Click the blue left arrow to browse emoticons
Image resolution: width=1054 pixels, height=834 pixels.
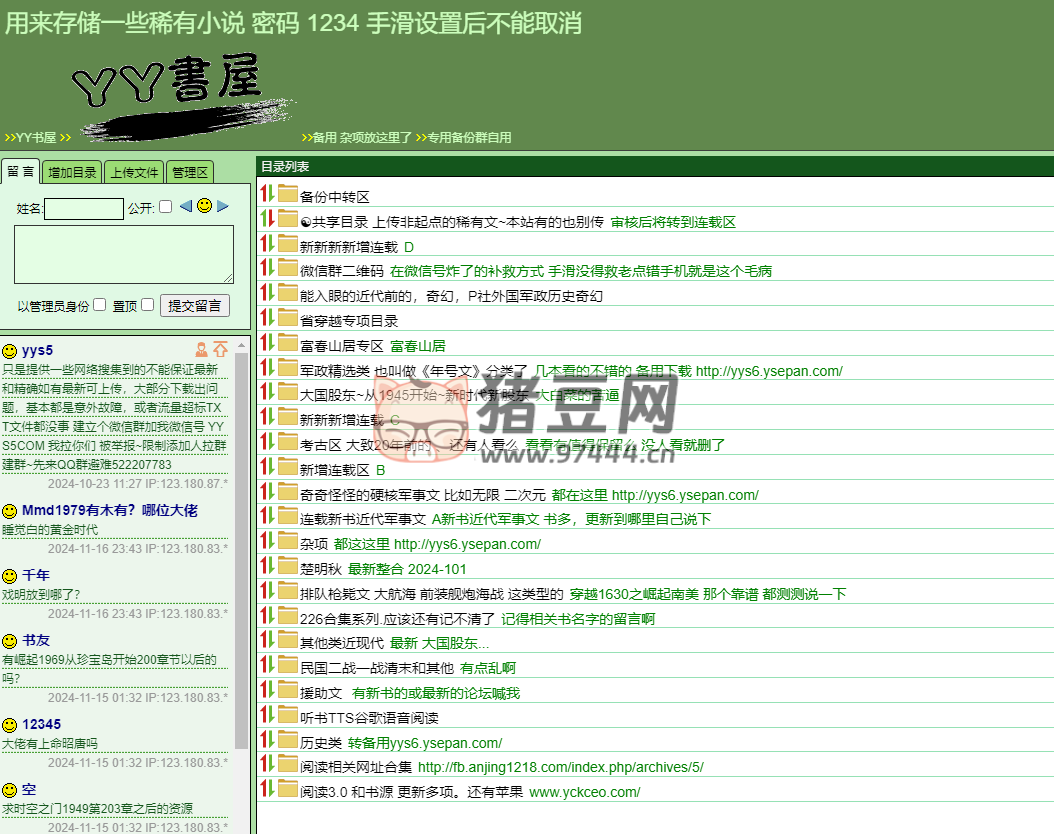click(x=185, y=207)
